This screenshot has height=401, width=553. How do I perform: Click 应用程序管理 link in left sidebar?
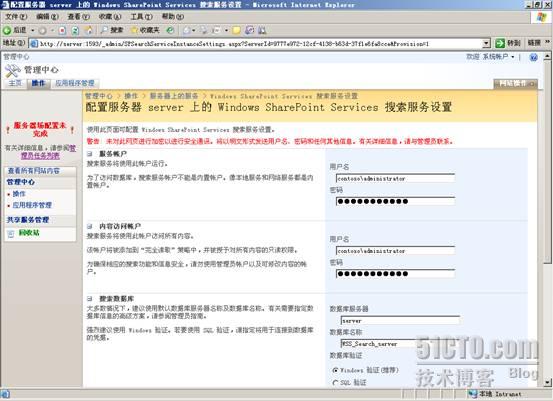(x=32, y=205)
